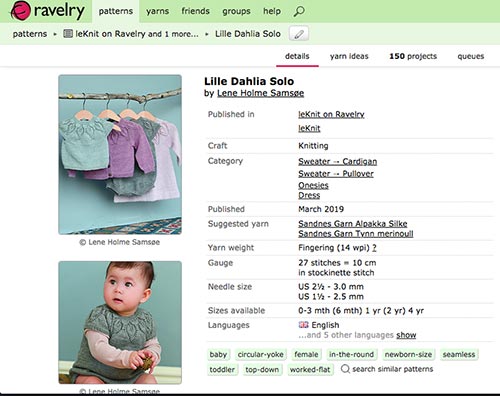Open the baby wearing green sweater photo

120,322
